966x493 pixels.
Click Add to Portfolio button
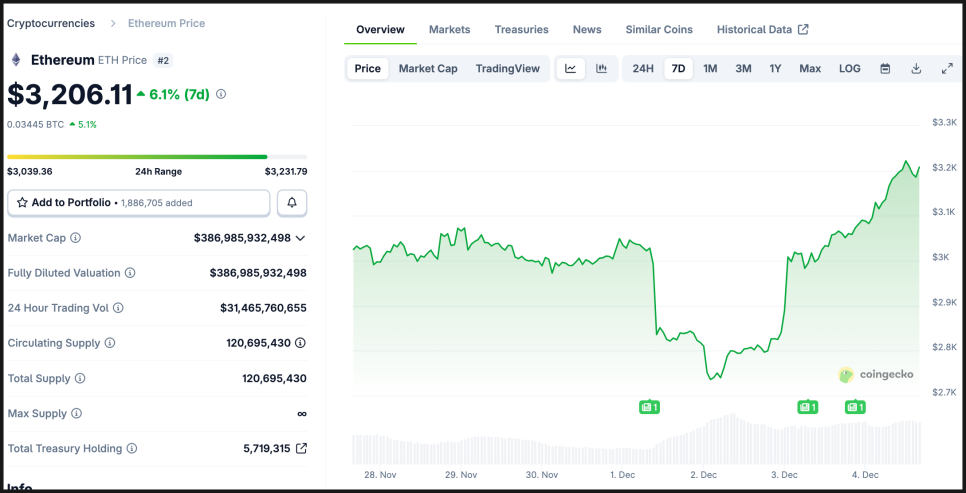tap(138, 203)
